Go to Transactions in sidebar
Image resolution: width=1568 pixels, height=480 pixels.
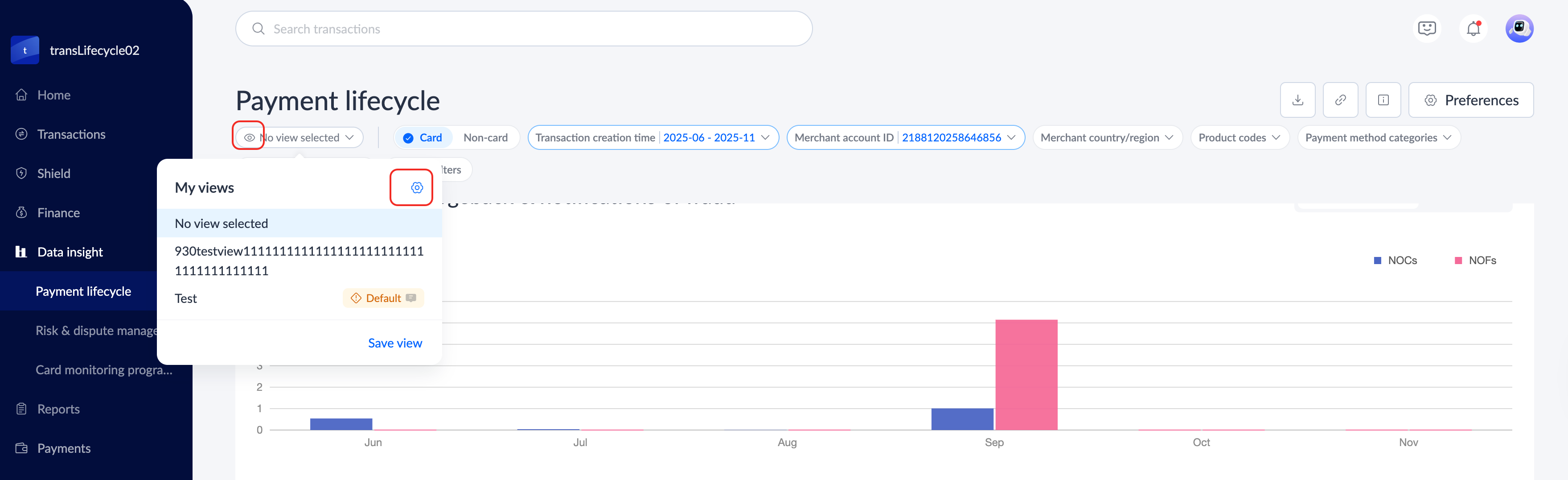point(70,134)
